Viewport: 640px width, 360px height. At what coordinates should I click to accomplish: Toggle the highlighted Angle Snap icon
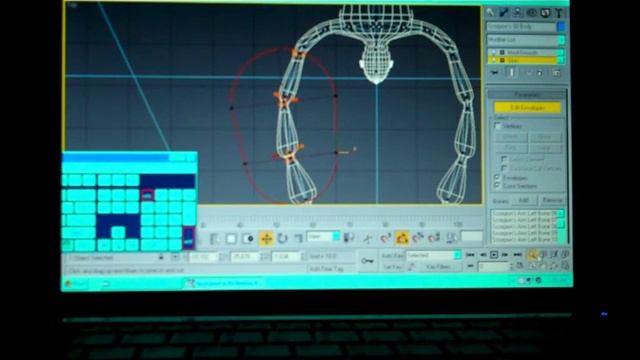(402, 238)
